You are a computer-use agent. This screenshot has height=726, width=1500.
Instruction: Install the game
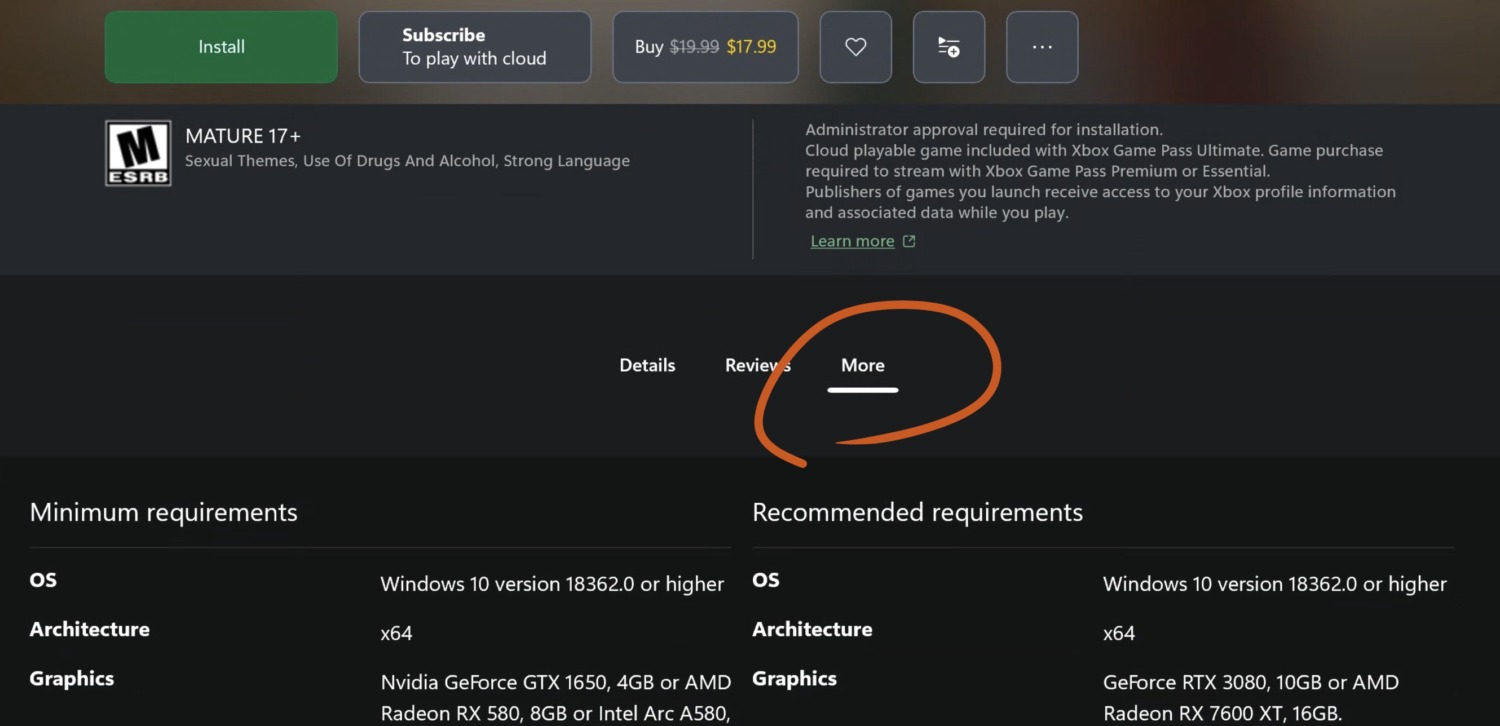click(221, 47)
